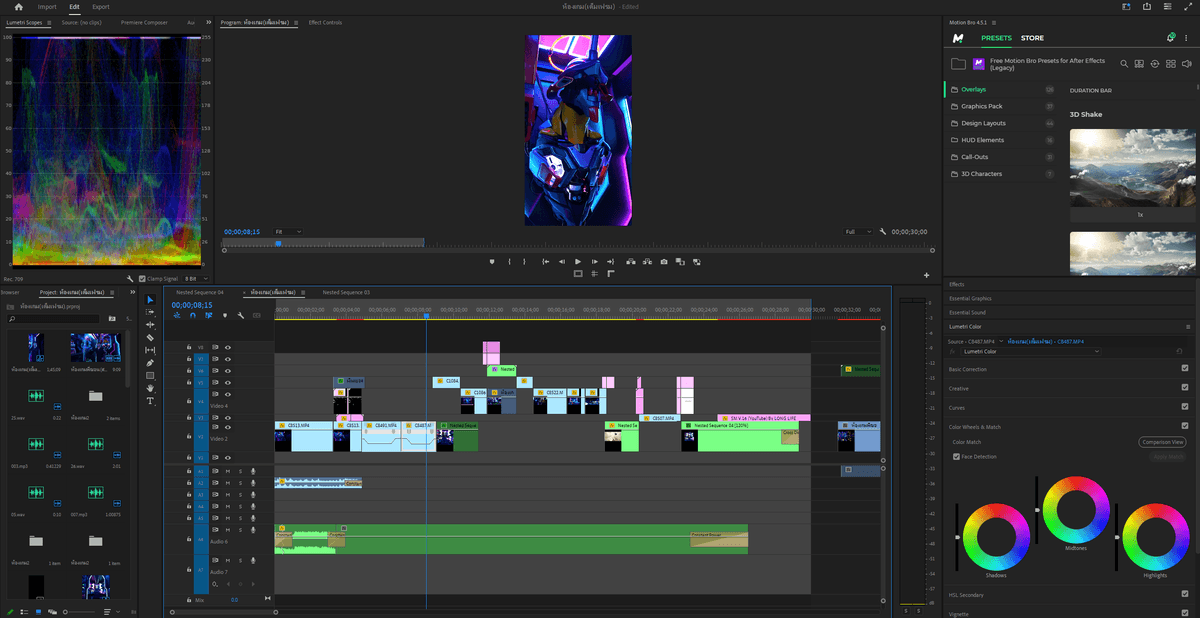The width and height of the screenshot is (1200, 618).
Task: Select the Pen tool
Action: (151, 363)
